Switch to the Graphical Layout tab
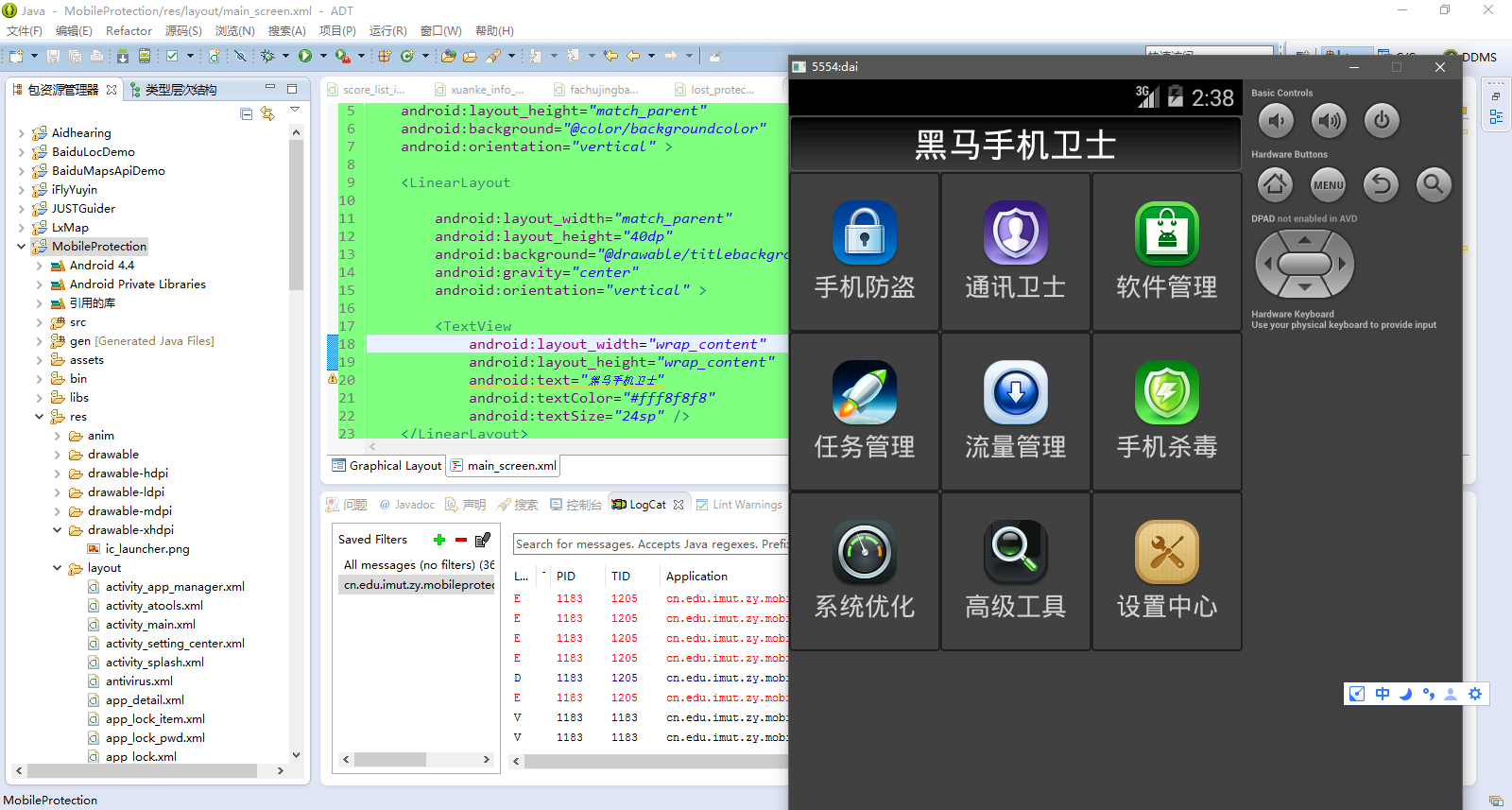Screen dimensions: 1512x810 pyautogui.click(x=387, y=466)
